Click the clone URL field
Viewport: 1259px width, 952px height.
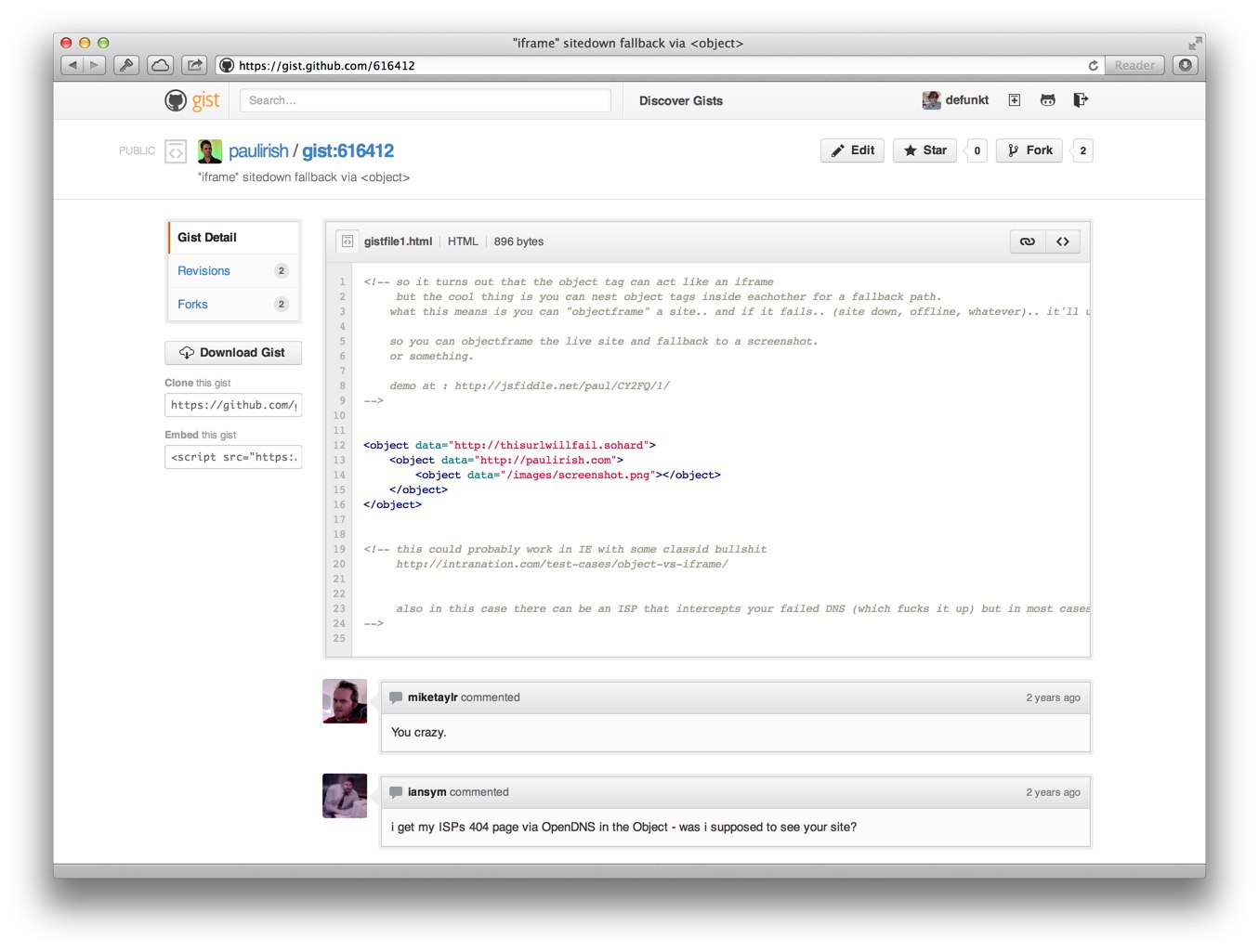(233, 405)
